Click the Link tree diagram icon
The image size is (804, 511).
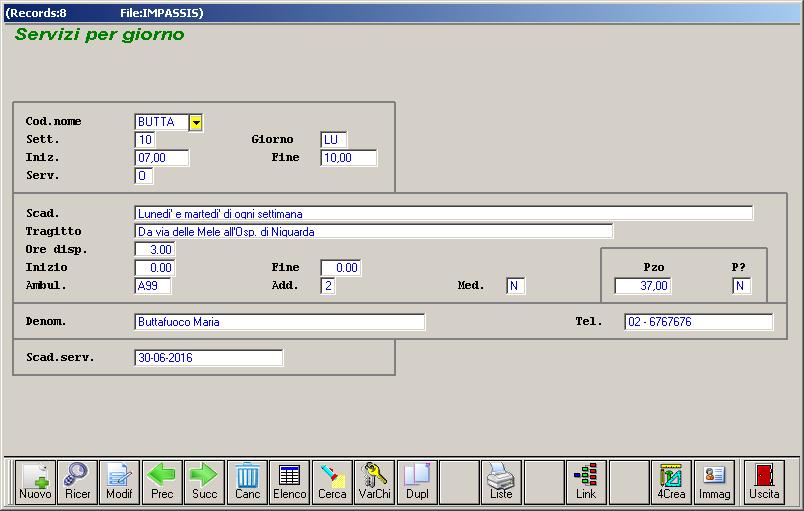pyautogui.click(x=586, y=482)
